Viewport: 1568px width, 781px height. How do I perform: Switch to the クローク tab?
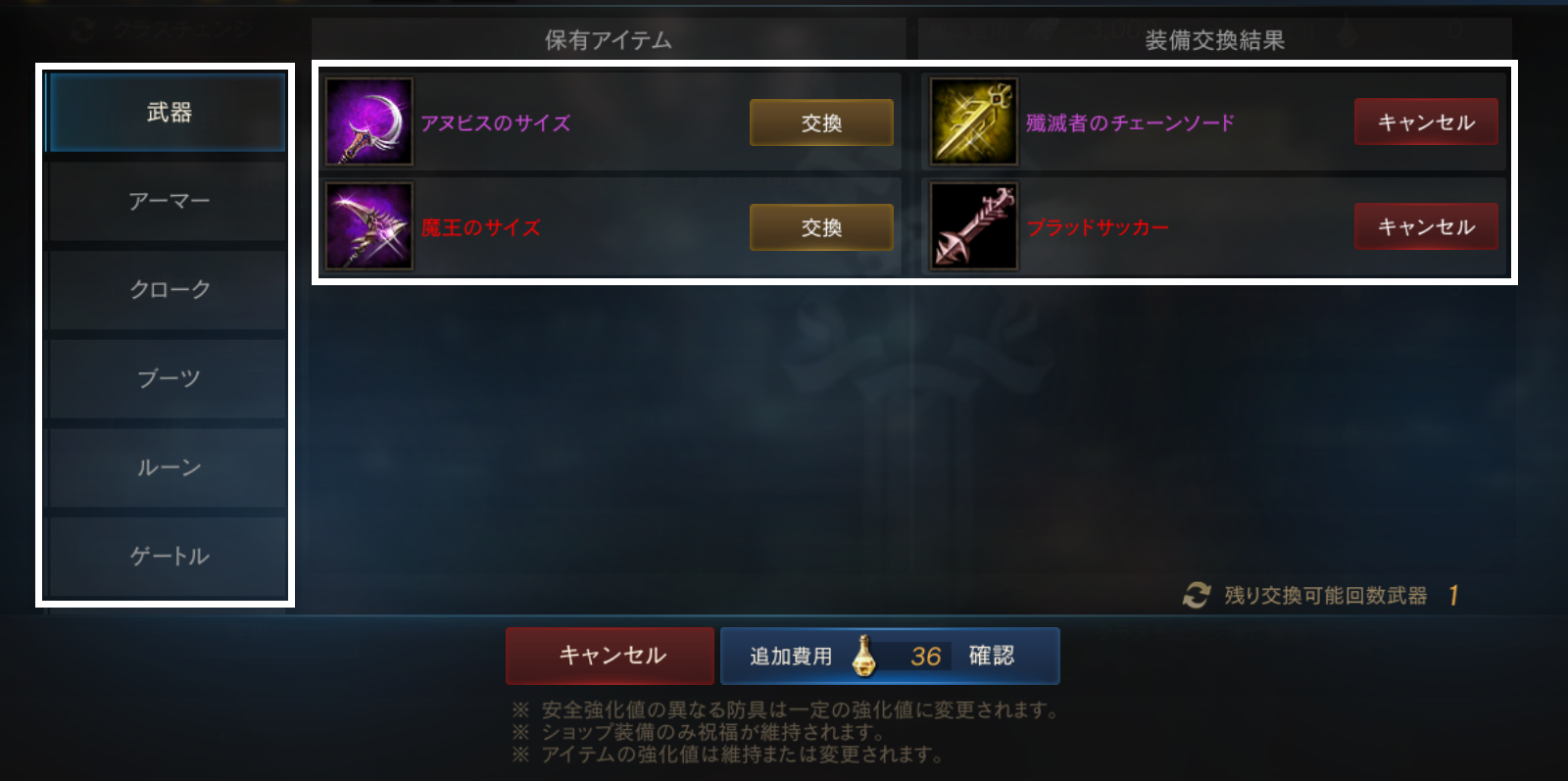pyautogui.click(x=168, y=290)
